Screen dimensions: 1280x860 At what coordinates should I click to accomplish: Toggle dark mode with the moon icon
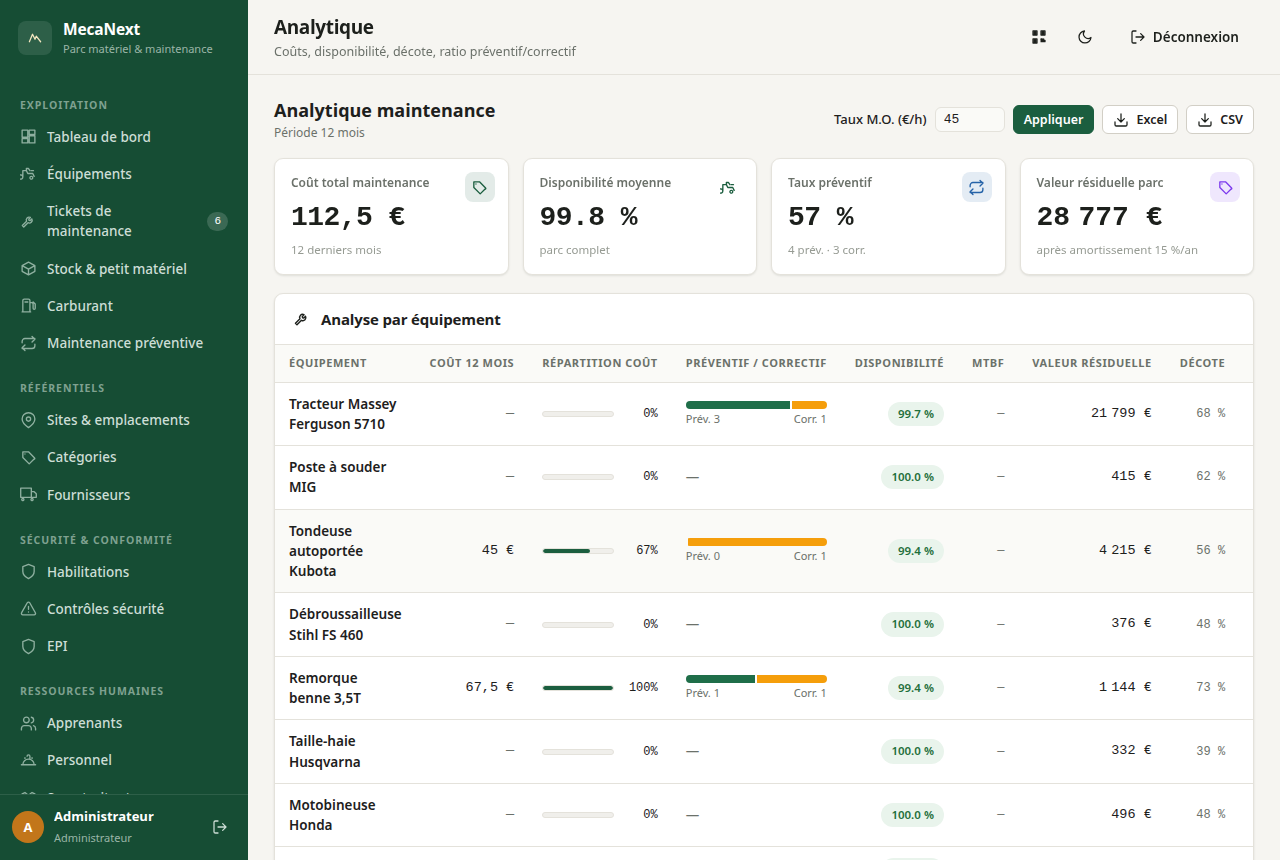pos(1085,37)
